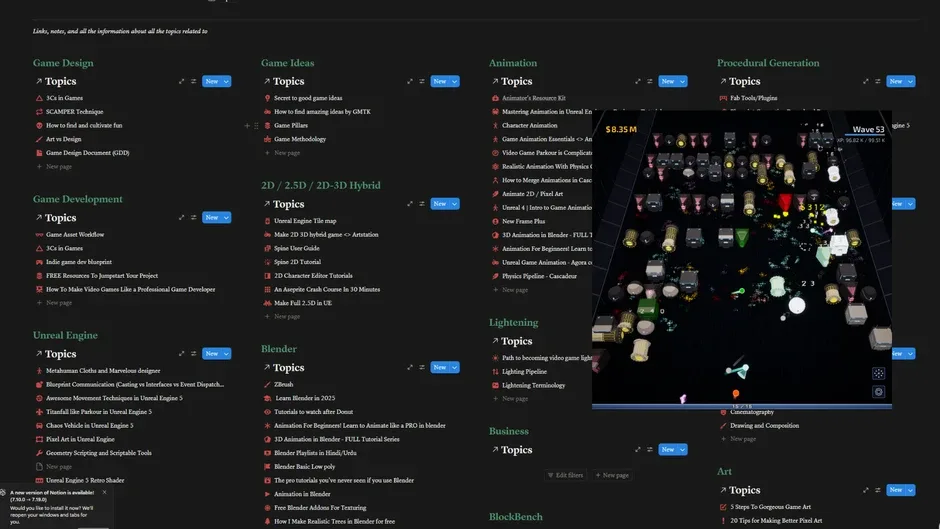Select the Topics view tab in Animation
Viewport: 940px width, 529px height.
click(x=511, y=81)
